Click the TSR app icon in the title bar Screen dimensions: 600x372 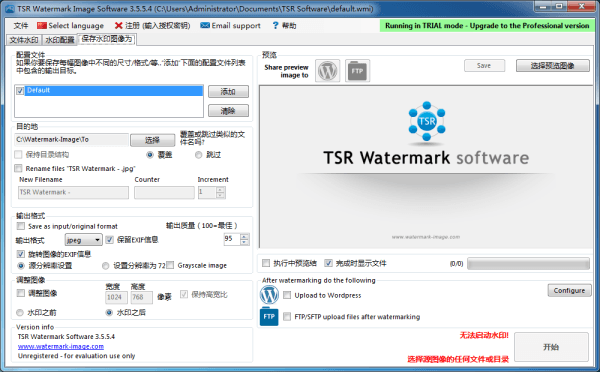[x=10, y=8]
